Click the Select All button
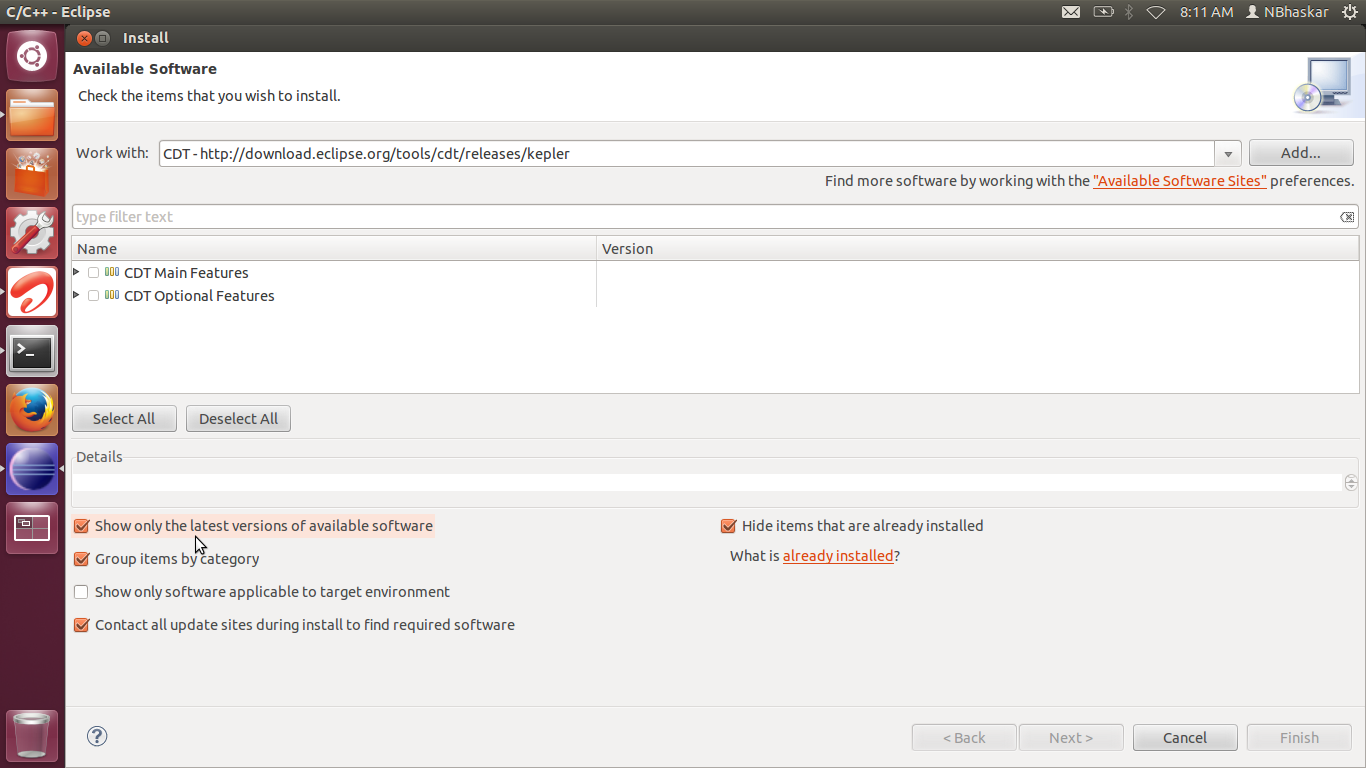1366x768 pixels. coord(124,419)
